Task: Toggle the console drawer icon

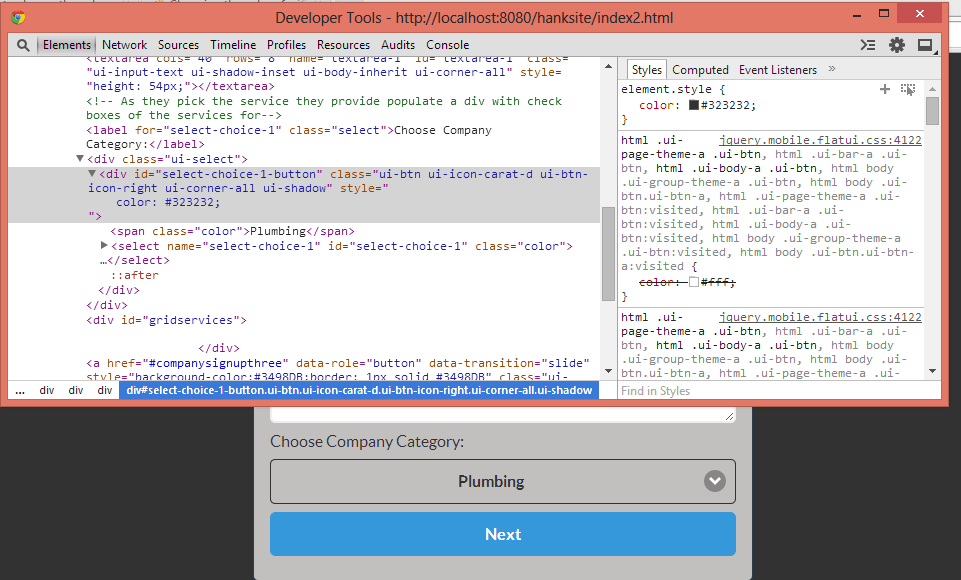Action: pos(866,44)
